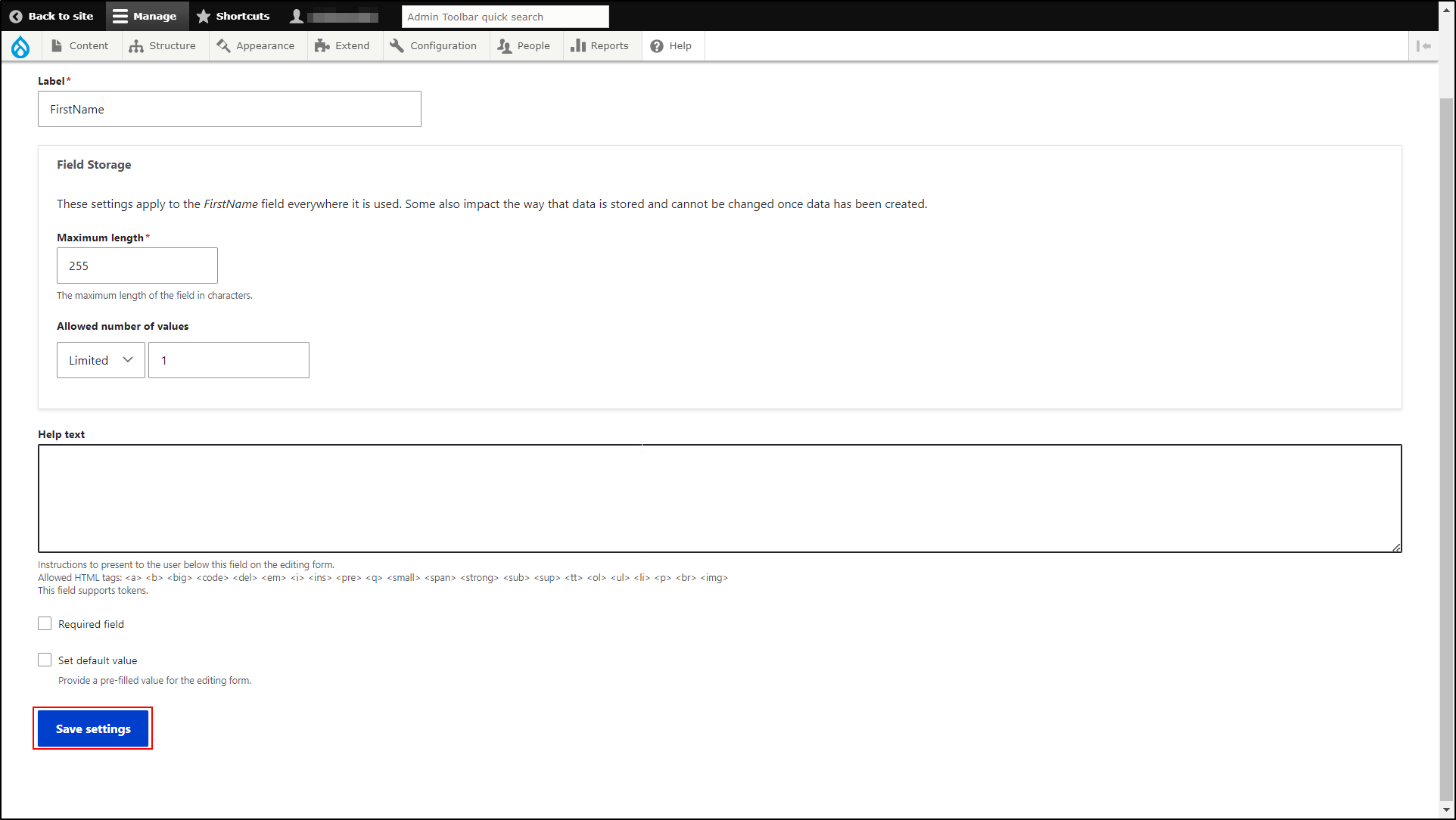
Task: Click the Drupal logo icon
Action: [20, 45]
